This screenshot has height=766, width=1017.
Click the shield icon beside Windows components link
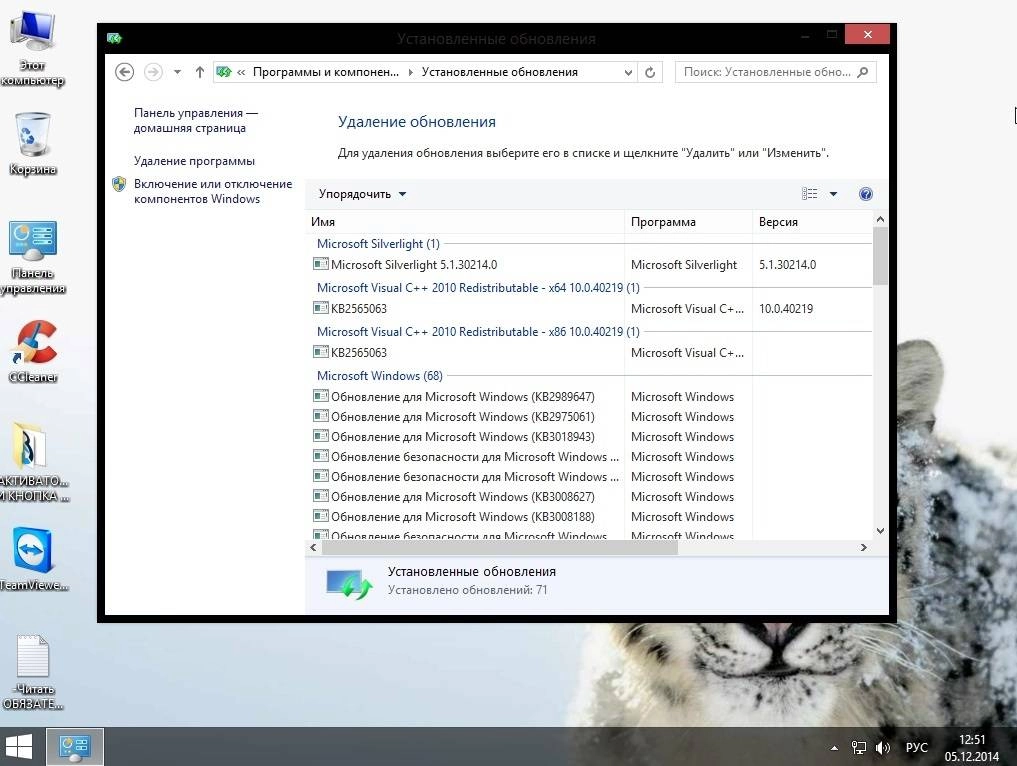(119, 184)
